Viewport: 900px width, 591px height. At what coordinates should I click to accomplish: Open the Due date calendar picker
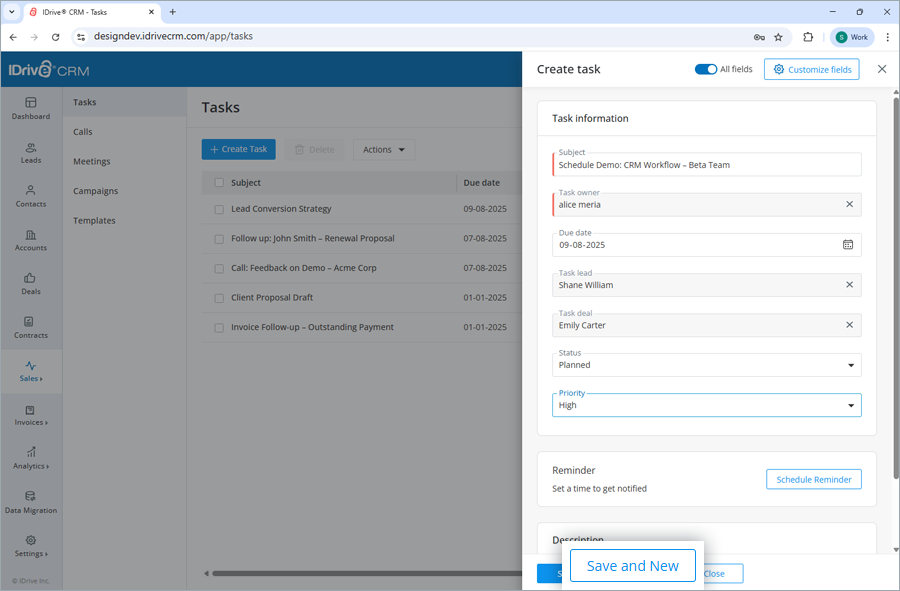pos(847,244)
